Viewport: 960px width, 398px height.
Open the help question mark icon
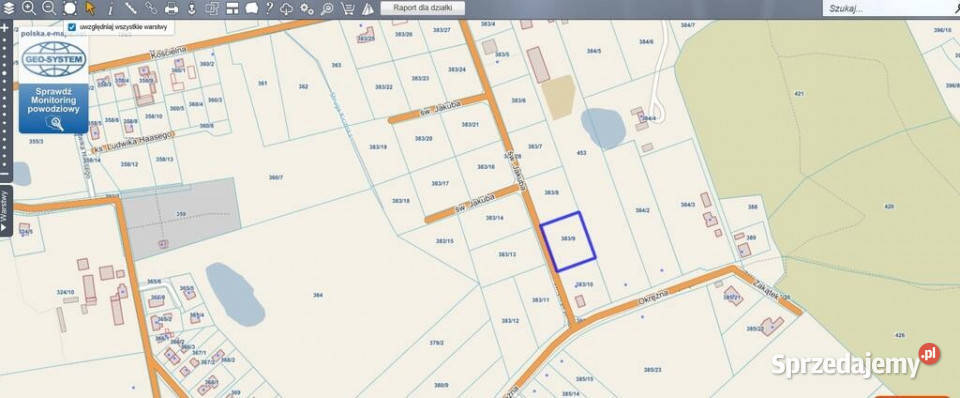point(269,8)
